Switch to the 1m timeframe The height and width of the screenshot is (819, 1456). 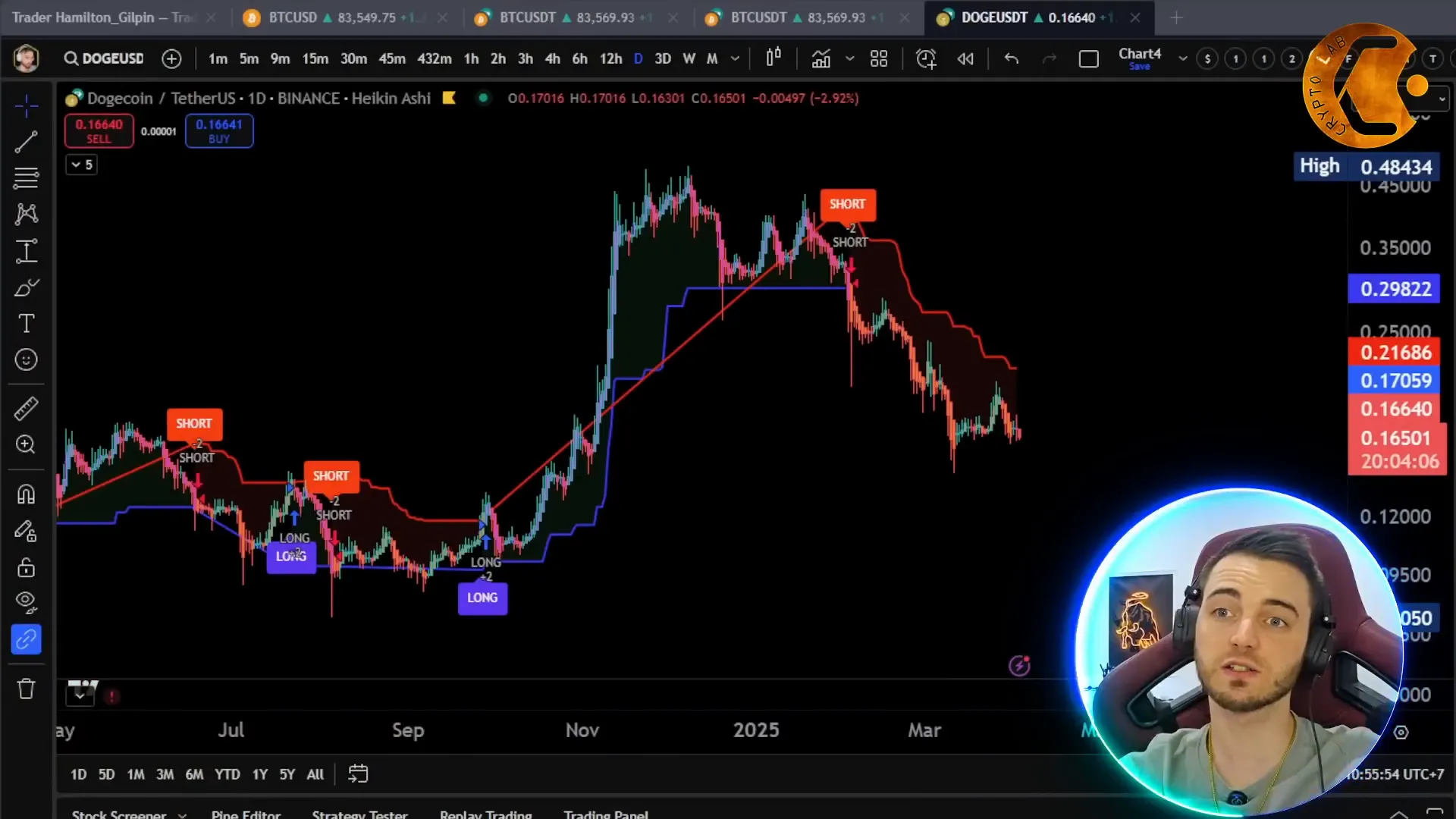coord(218,58)
